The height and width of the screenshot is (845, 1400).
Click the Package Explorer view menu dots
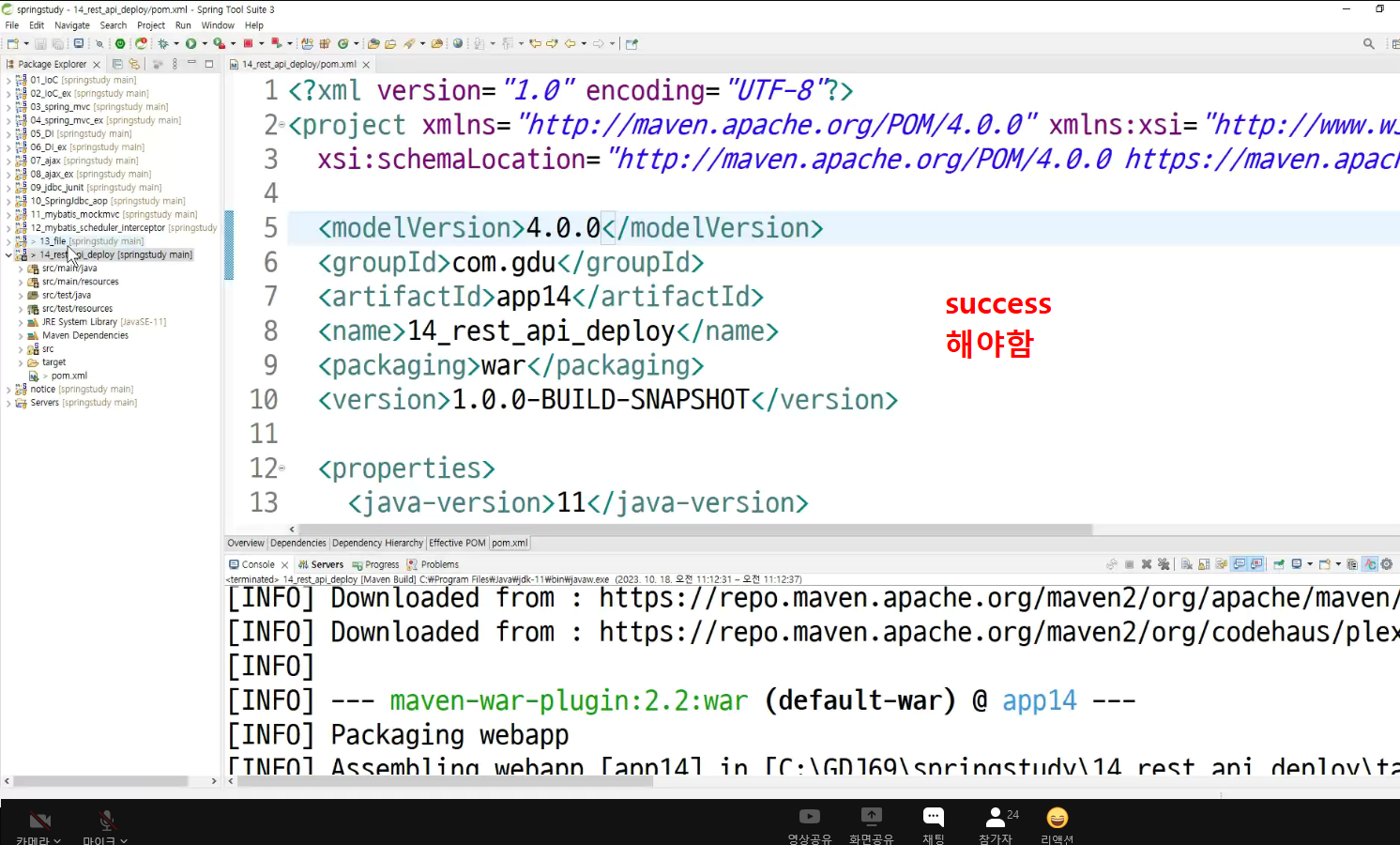(175, 64)
